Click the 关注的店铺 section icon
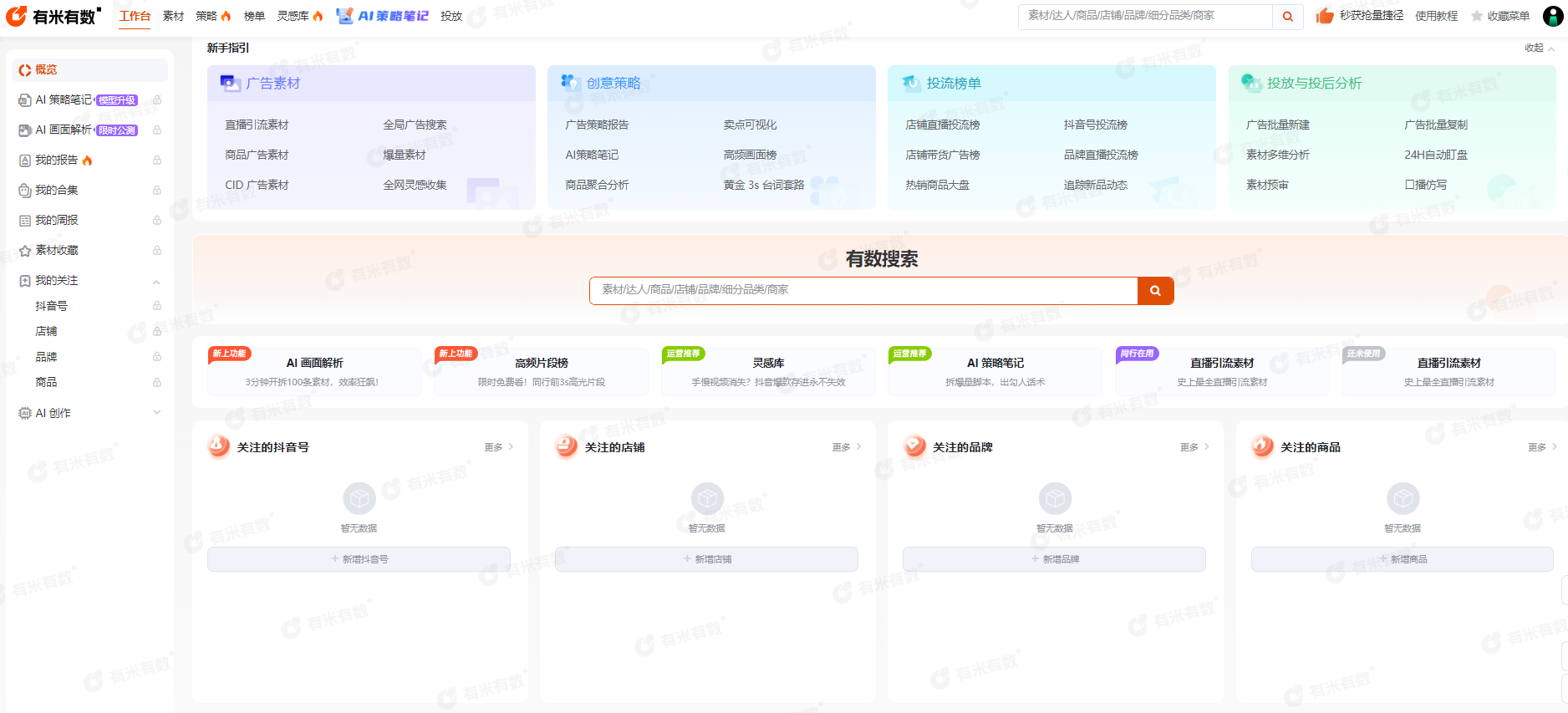This screenshot has width=1568, height=713. [567, 446]
